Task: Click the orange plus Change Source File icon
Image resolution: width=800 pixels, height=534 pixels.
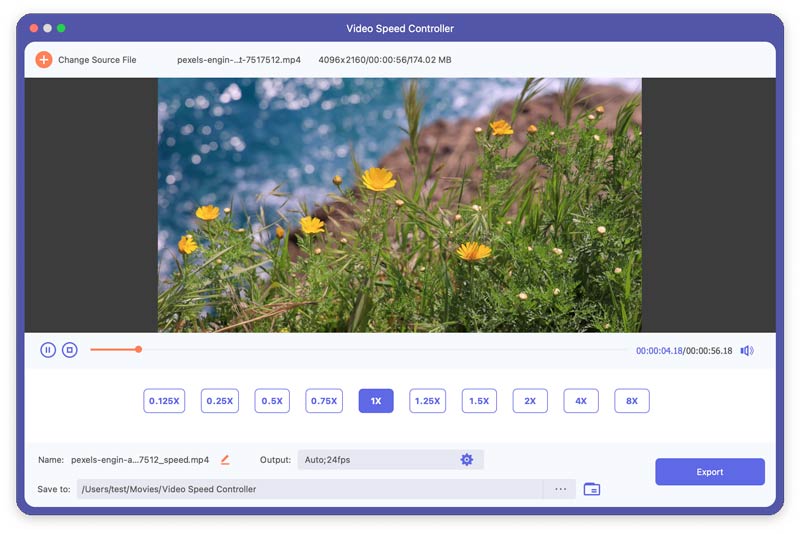Action: pyautogui.click(x=44, y=60)
